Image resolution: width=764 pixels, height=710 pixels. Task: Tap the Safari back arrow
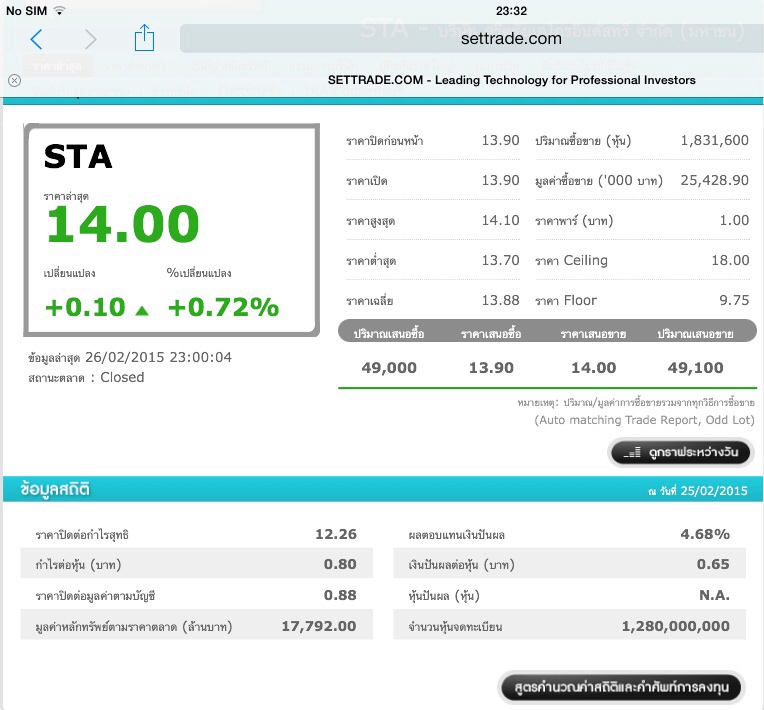pyautogui.click(x=37, y=39)
